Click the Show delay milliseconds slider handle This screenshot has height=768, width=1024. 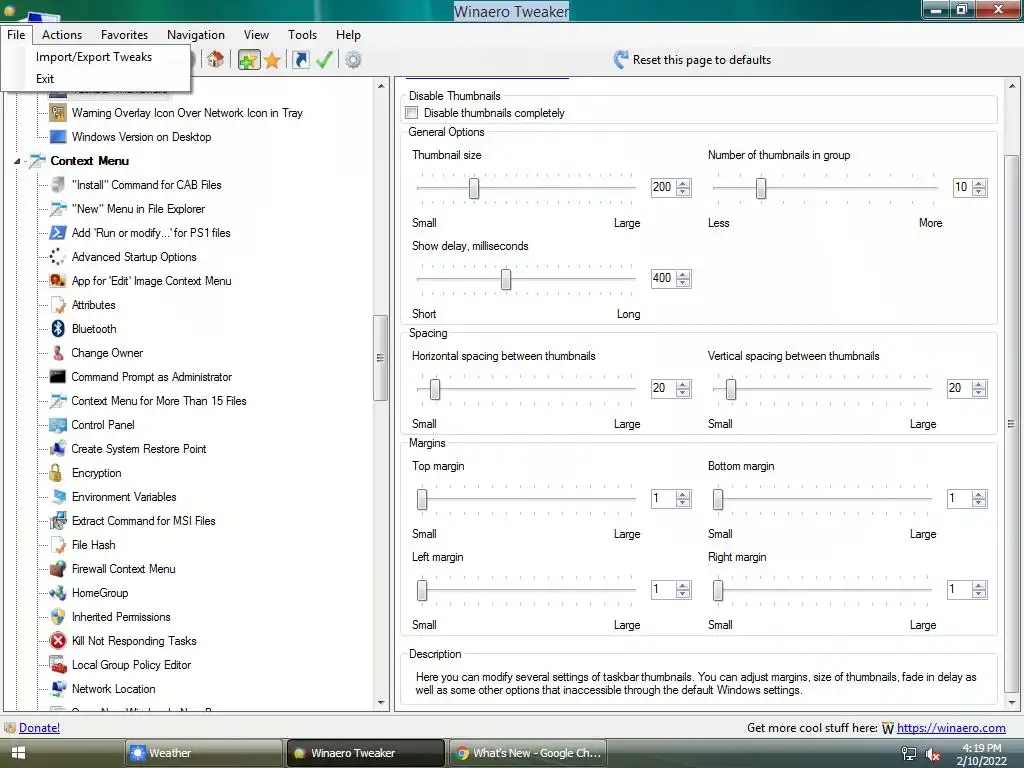coord(505,280)
